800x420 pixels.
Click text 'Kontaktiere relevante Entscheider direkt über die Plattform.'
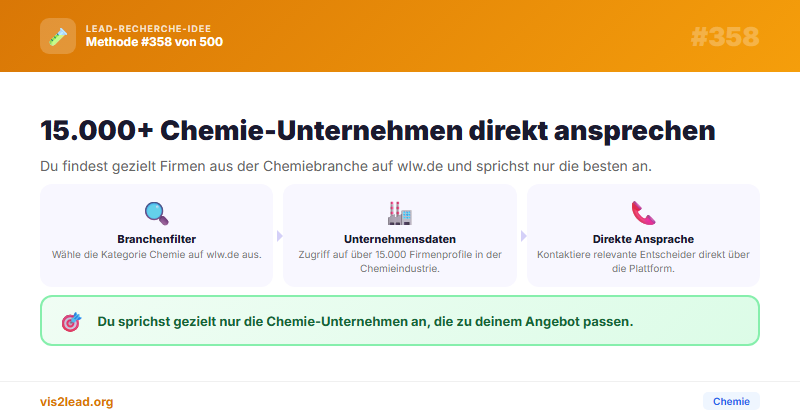click(643, 261)
